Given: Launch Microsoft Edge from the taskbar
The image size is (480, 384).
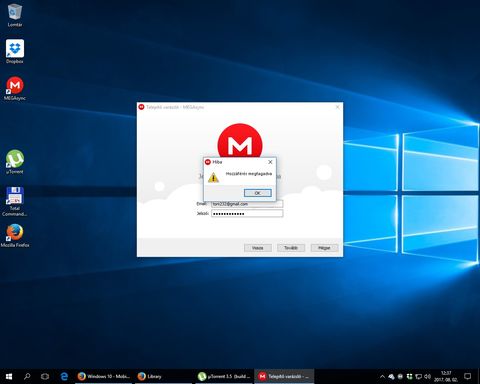Looking at the screenshot, I should 64,376.
